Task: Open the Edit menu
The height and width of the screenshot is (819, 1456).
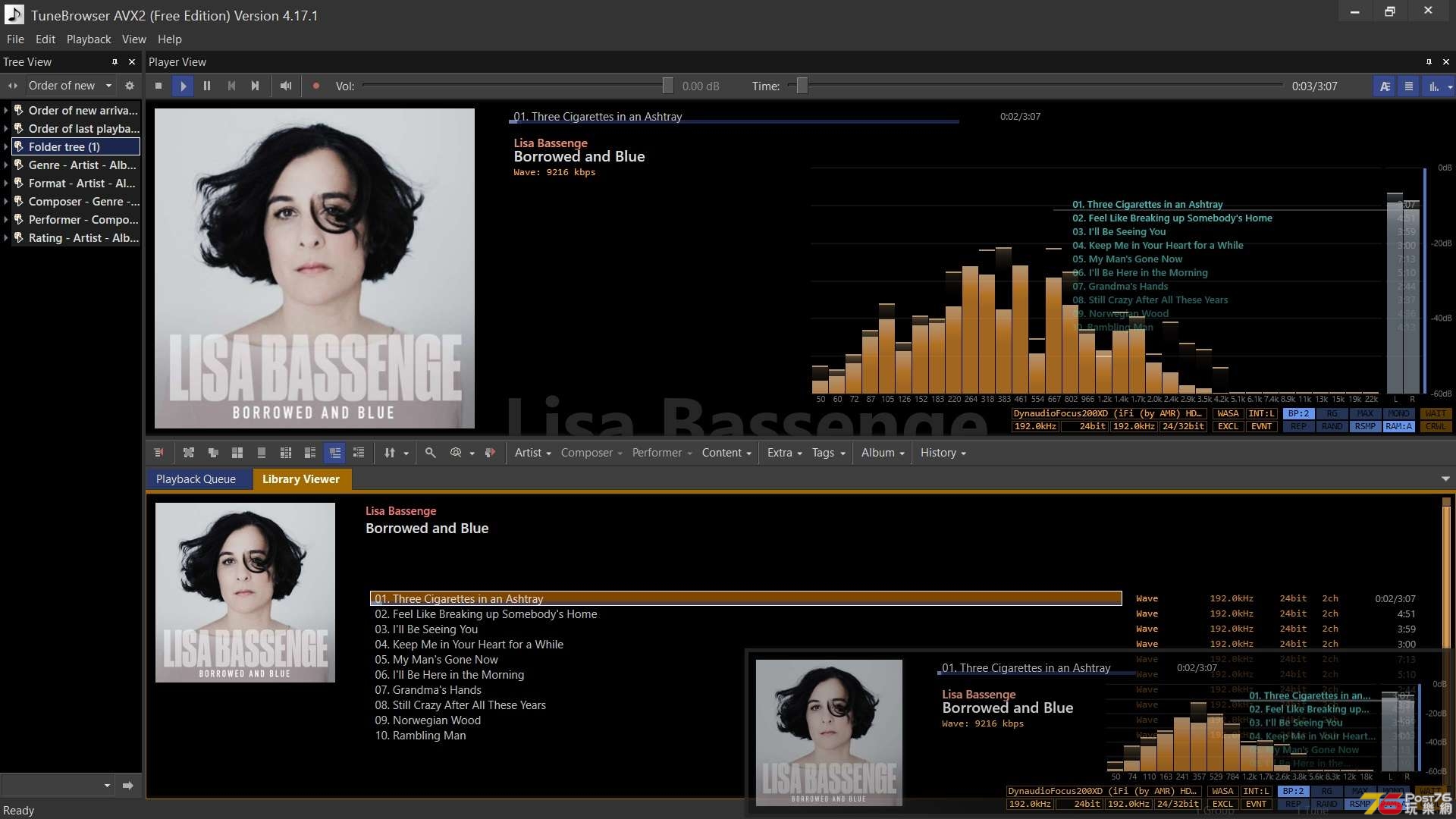Action: (x=45, y=39)
